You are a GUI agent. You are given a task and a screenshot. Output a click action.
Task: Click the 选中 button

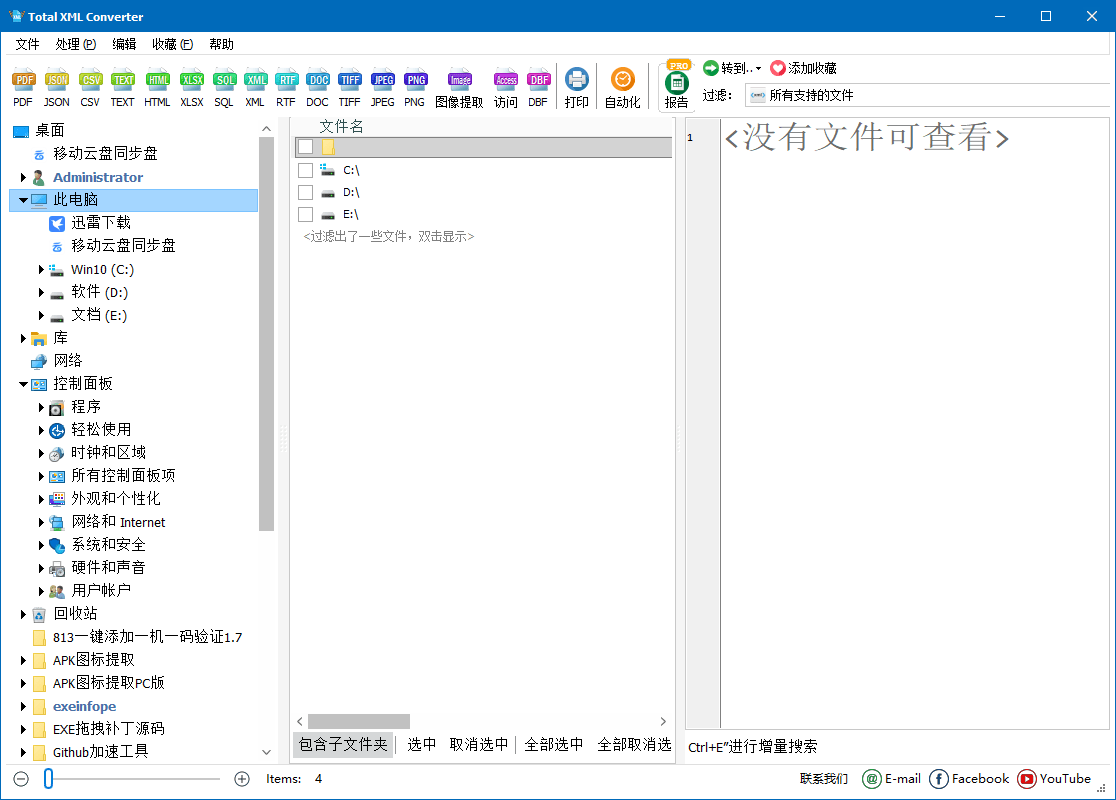421,744
